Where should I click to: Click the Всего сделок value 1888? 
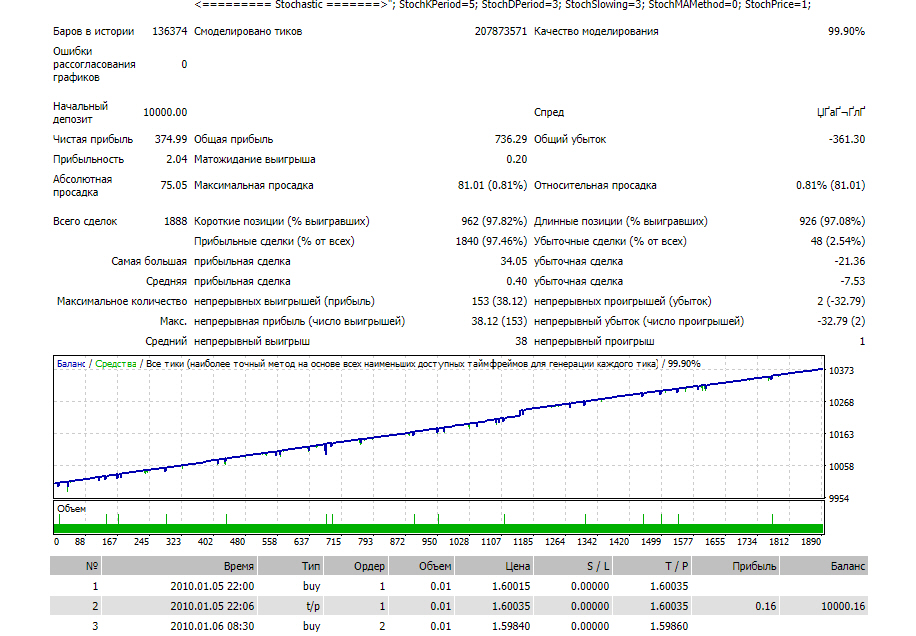(175, 221)
